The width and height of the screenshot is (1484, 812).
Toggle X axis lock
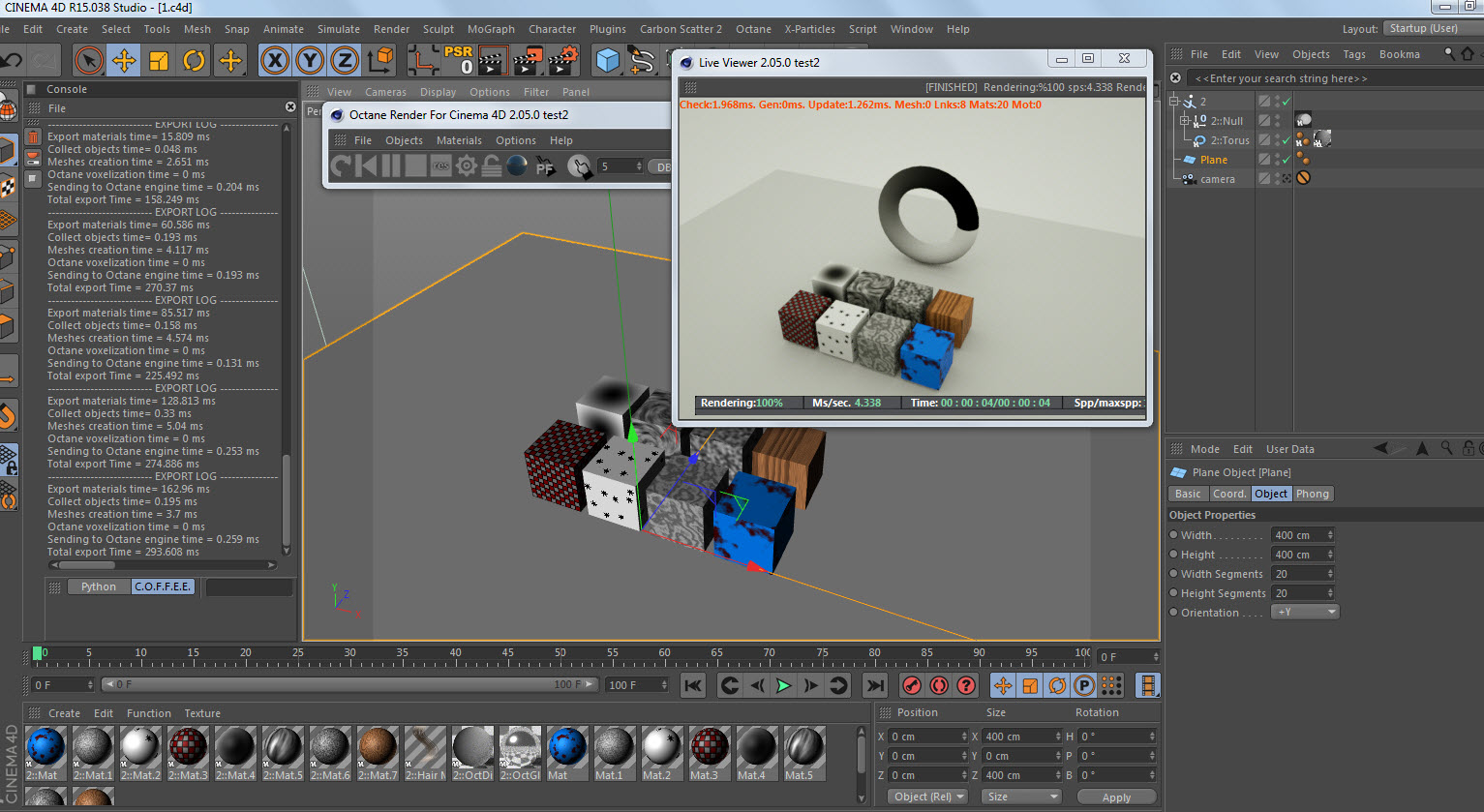coord(275,61)
